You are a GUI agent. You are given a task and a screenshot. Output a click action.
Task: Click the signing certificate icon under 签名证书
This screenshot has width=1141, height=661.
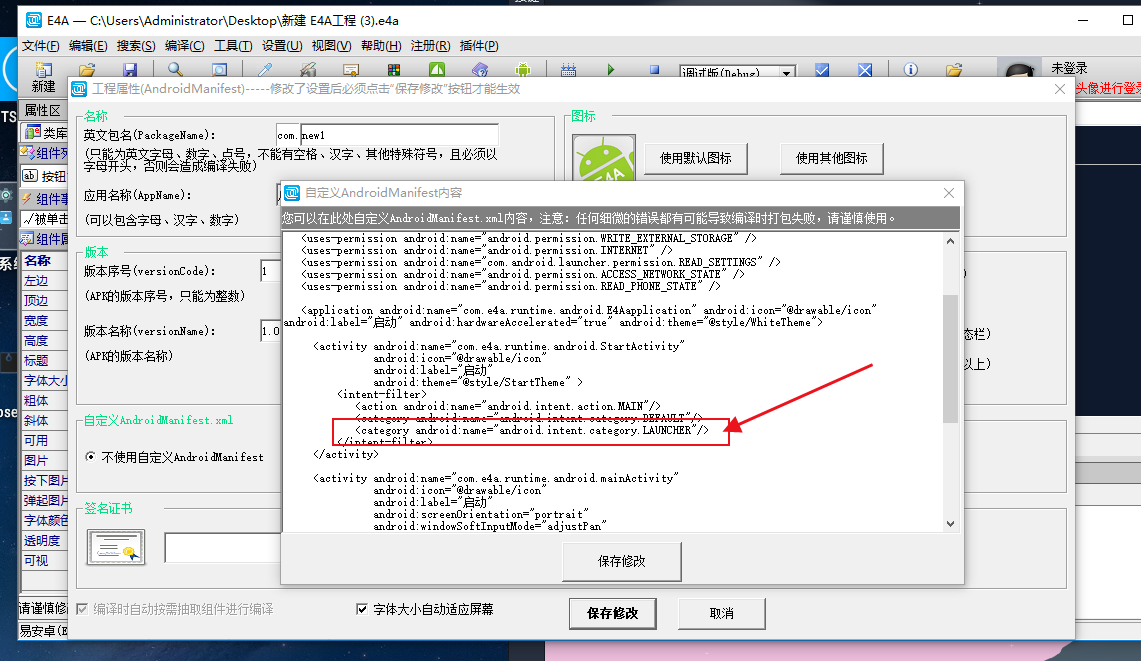pos(116,548)
